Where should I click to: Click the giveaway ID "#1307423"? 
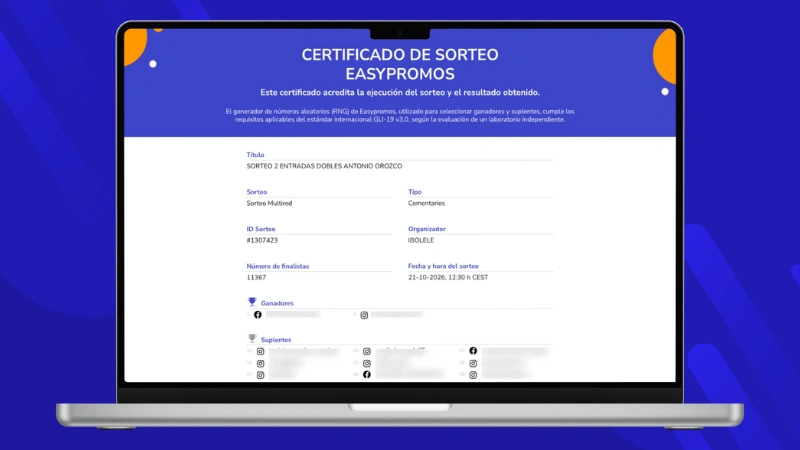[x=262, y=240]
